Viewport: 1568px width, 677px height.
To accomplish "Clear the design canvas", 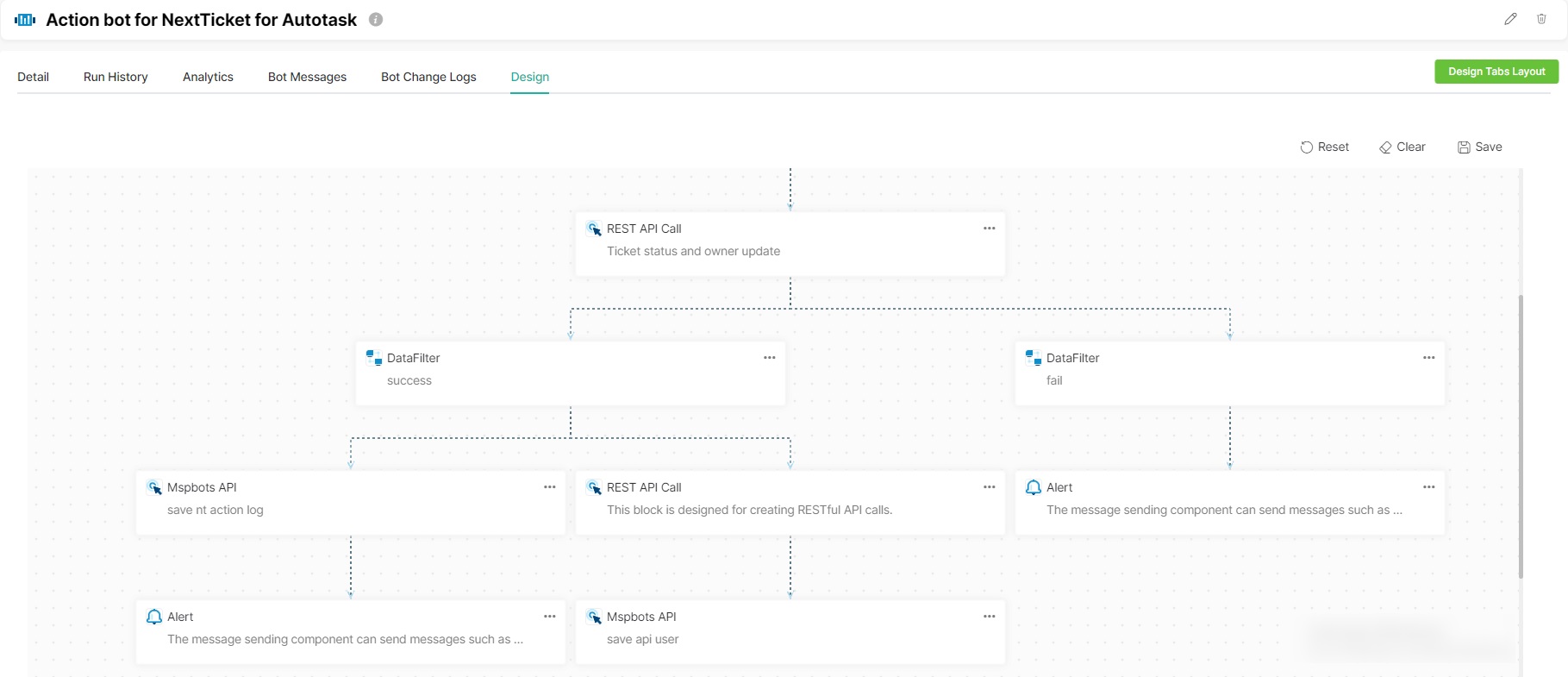I will 1402,147.
